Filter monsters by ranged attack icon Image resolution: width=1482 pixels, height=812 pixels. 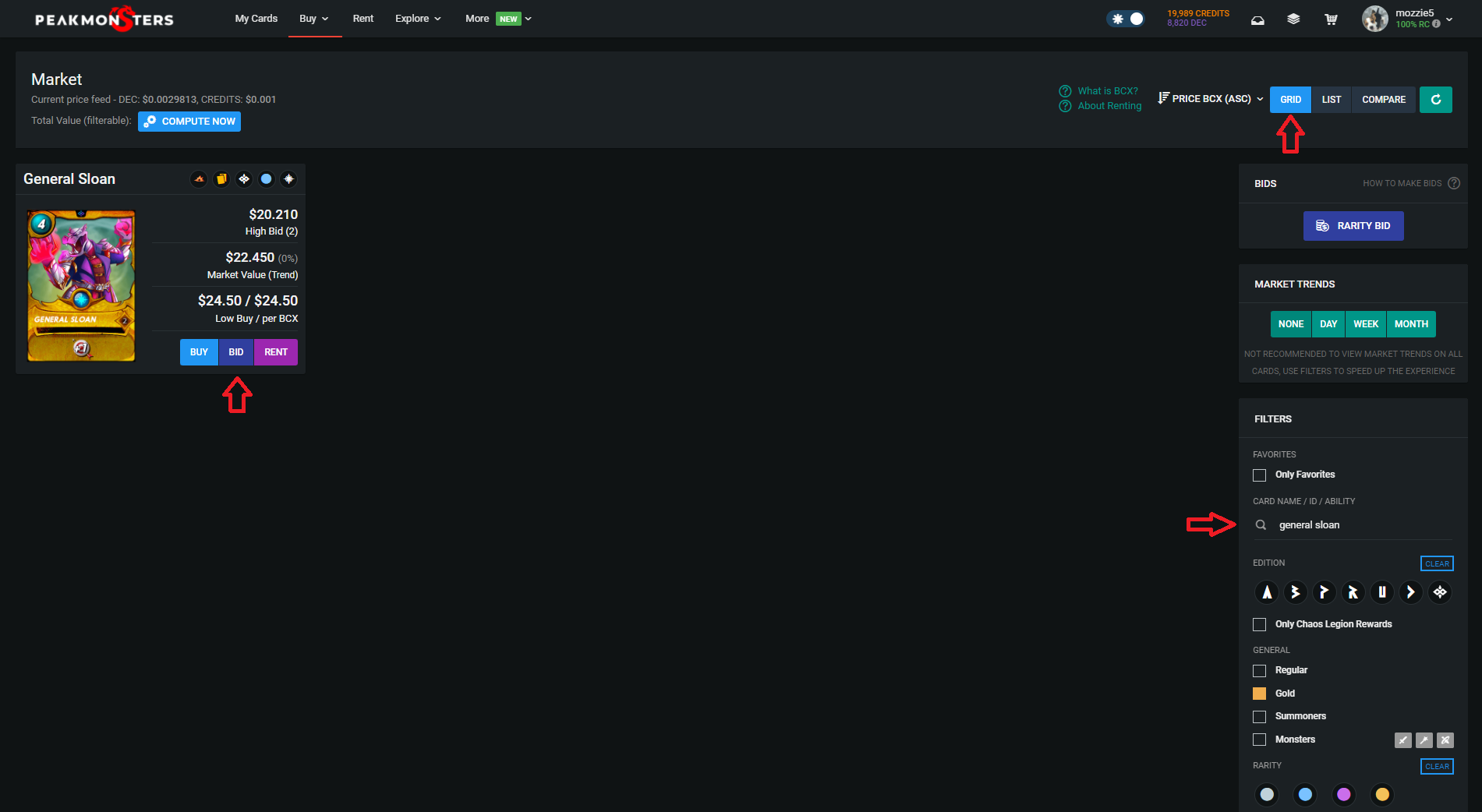(x=1445, y=740)
